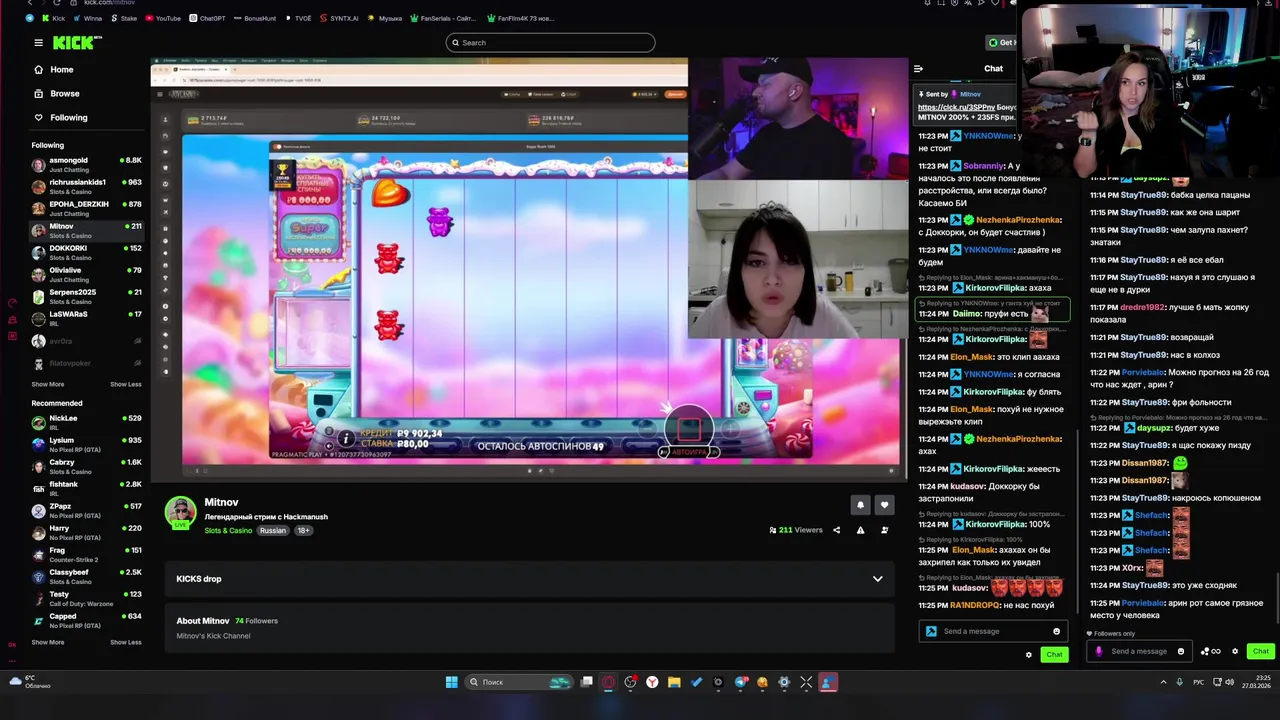Toggle notifications bell for Mitnov

click(x=860, y=505)
